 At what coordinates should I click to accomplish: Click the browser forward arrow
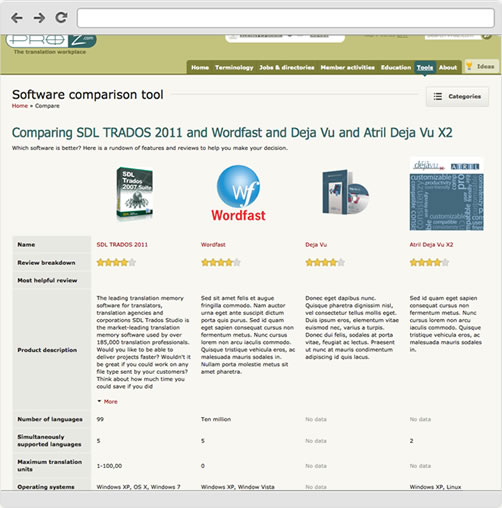point(39,18)
